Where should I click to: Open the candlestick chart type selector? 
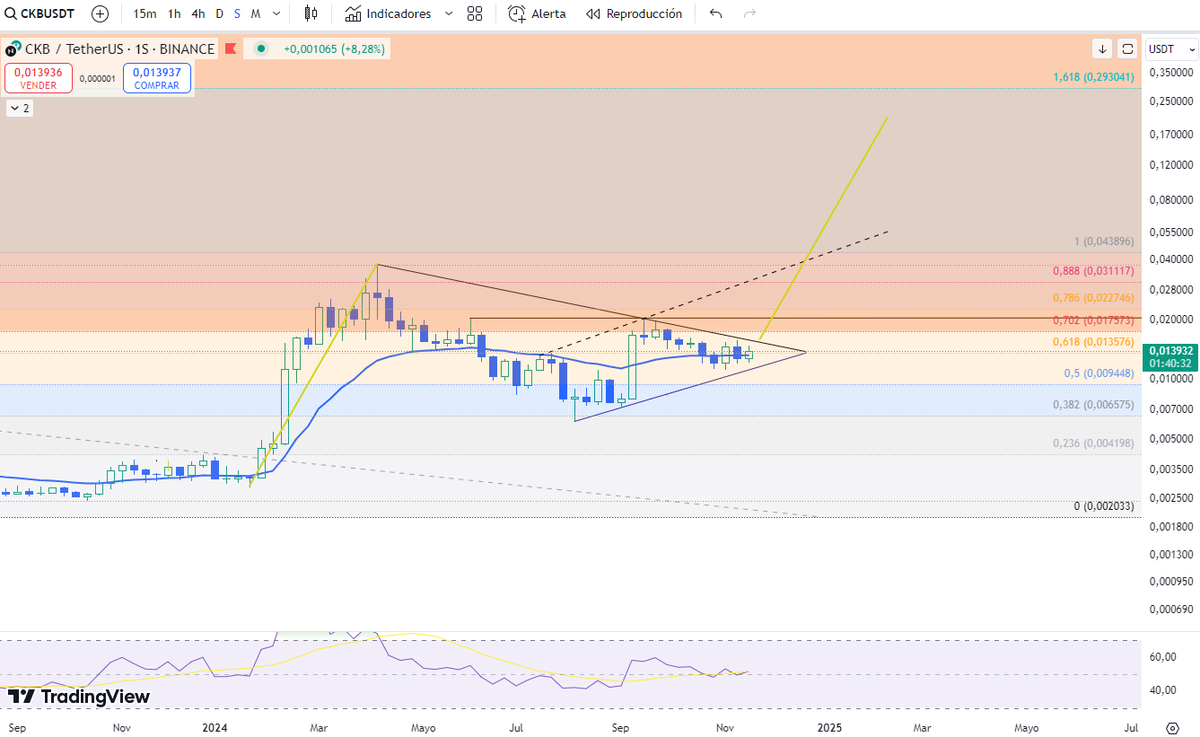click(311, 14)
